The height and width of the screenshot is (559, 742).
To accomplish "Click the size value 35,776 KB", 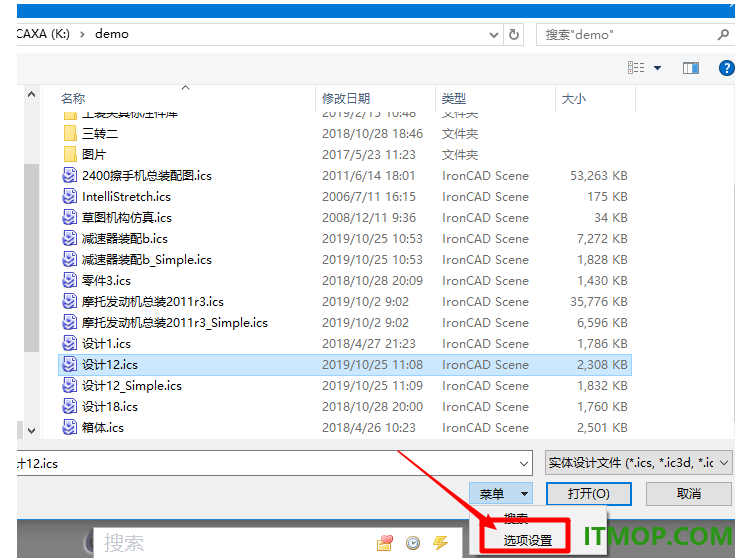I will (x=599, y=302).
